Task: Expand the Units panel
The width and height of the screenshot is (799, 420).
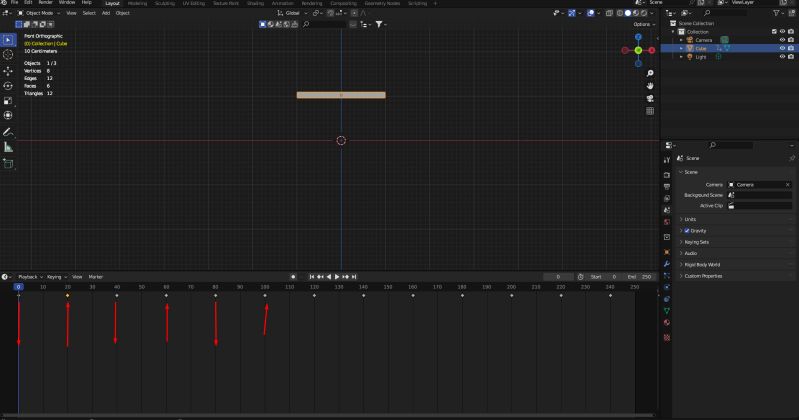Action: click(735, 219)
